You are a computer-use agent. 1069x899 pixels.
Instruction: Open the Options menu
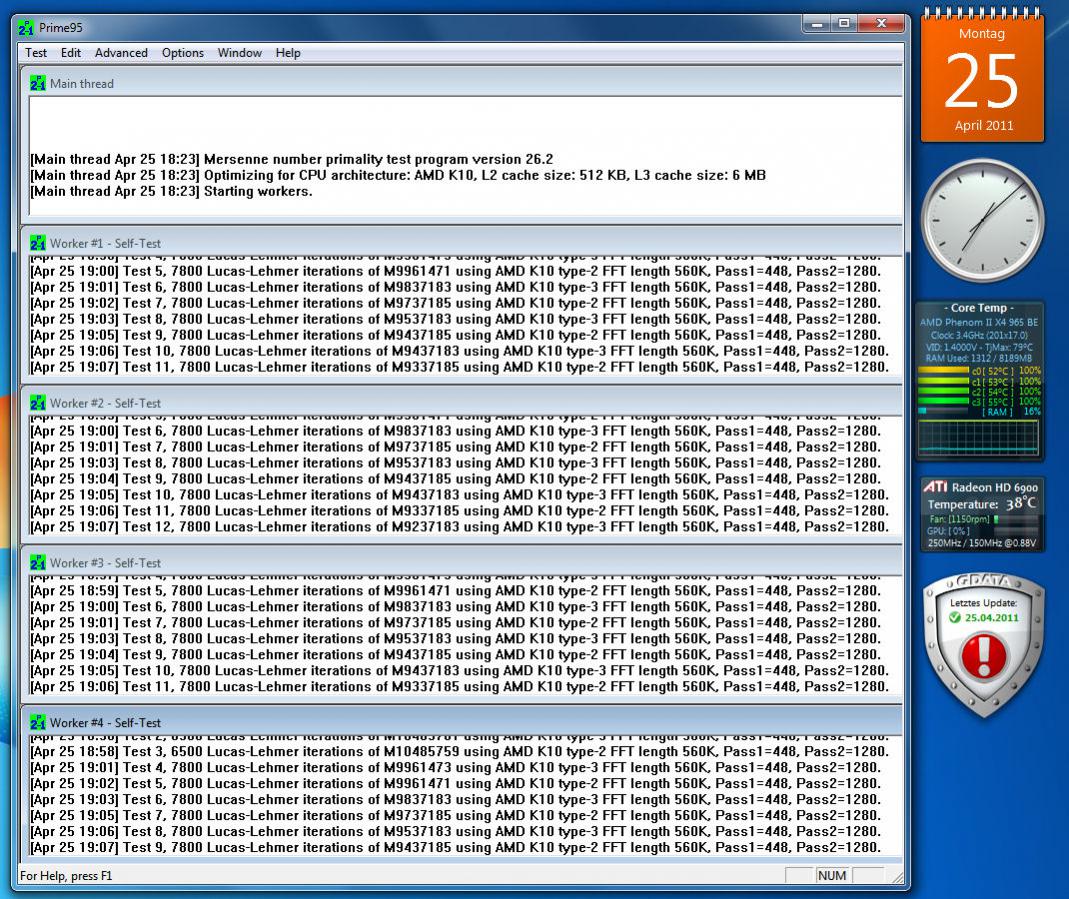click(182, 52)
